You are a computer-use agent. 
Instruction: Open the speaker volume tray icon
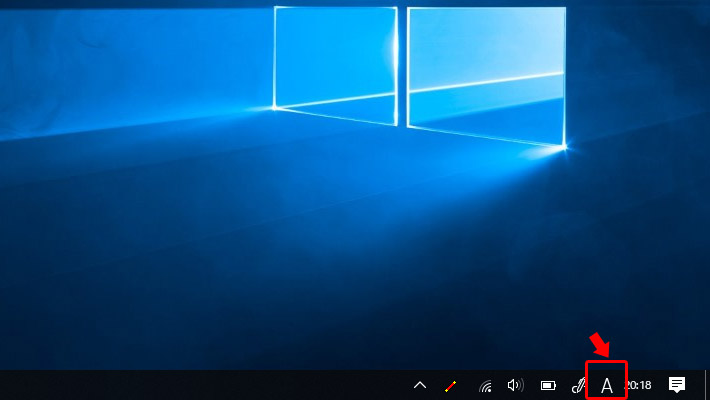click(515, 385)
